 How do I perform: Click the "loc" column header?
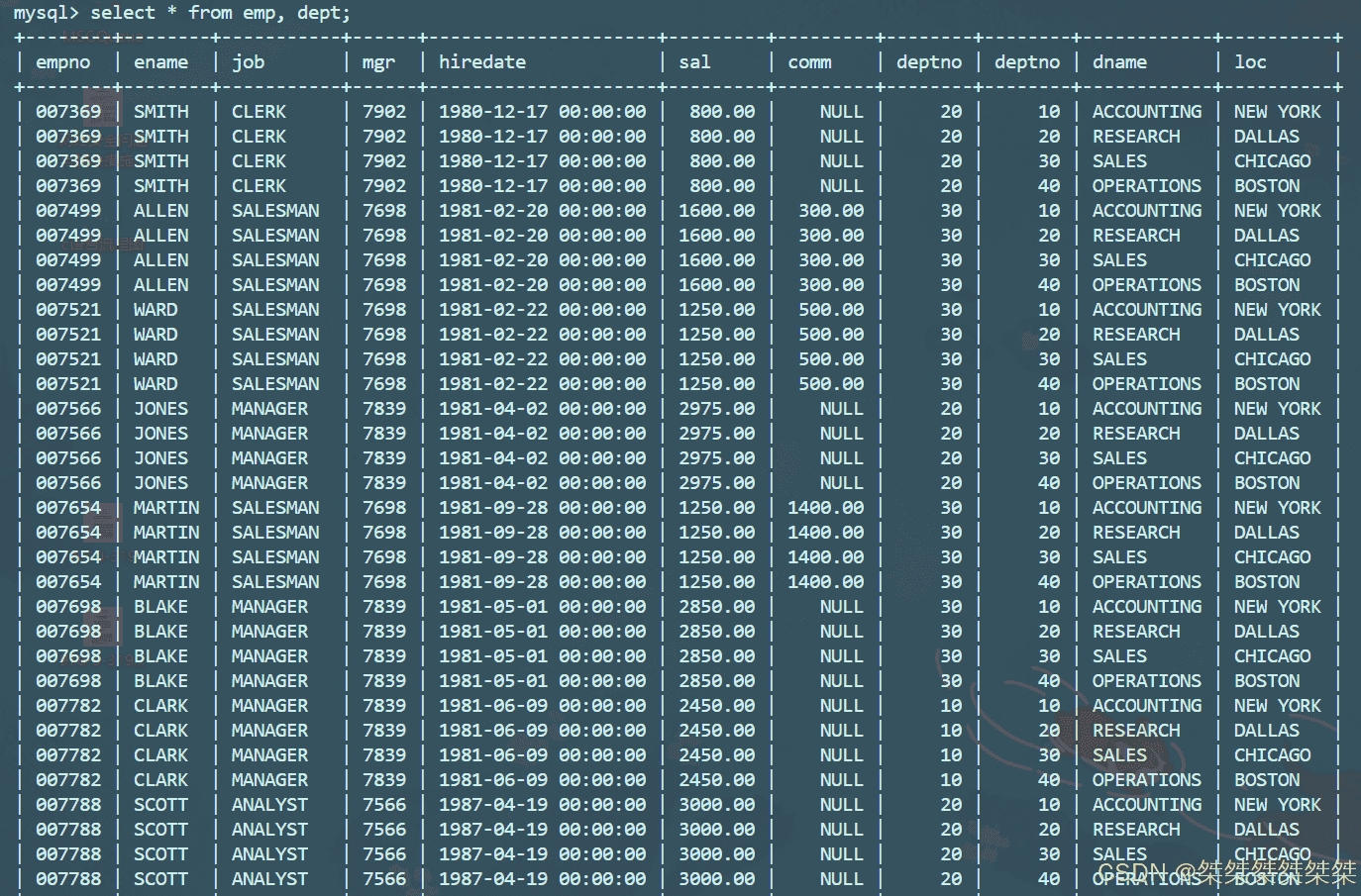[1250, 62]
